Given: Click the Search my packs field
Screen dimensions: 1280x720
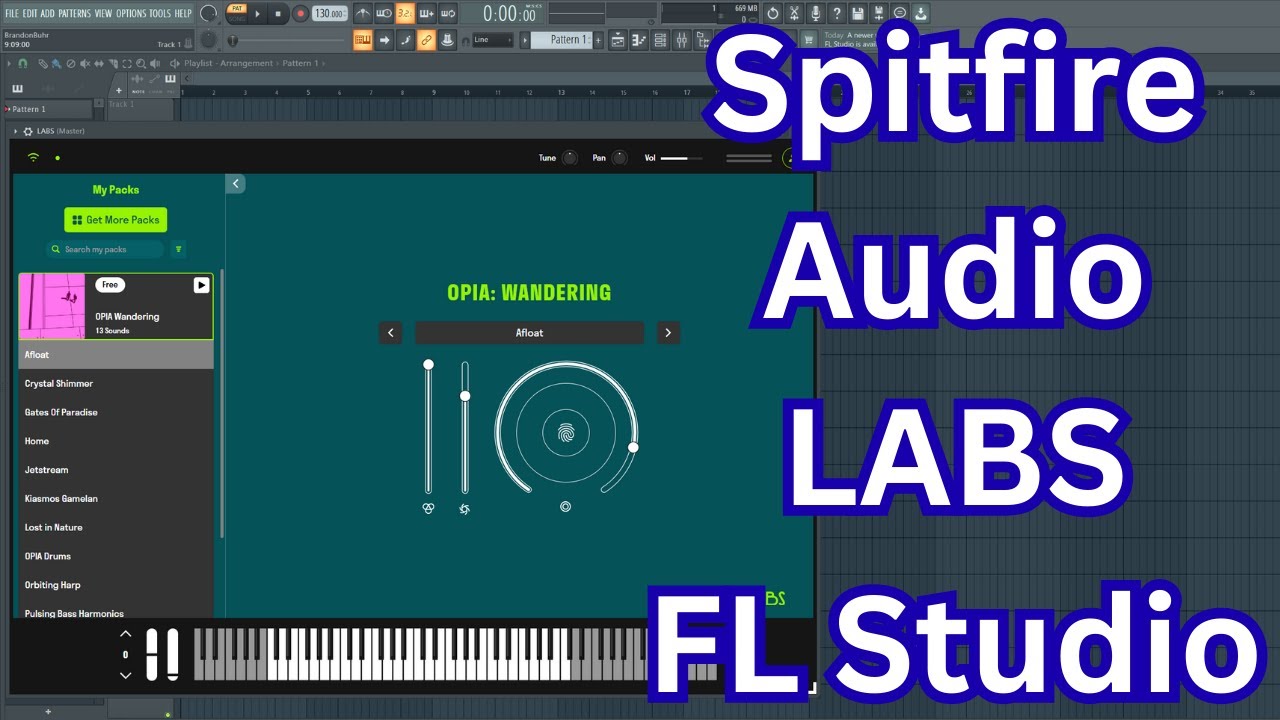Looking at the screenshot, I should (x=105, y=249).
